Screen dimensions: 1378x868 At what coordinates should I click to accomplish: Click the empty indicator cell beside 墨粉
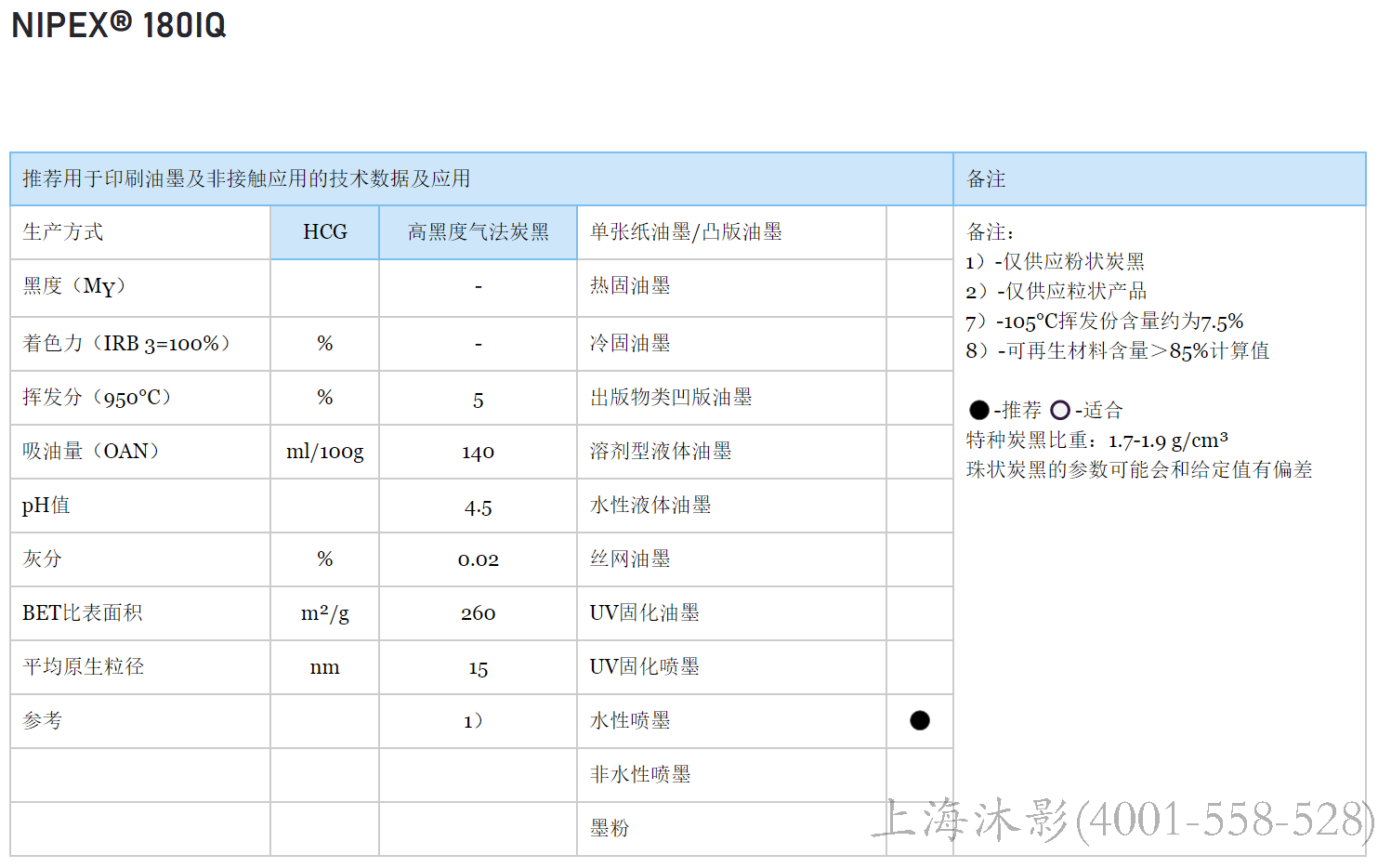click(x=920, y=828)
